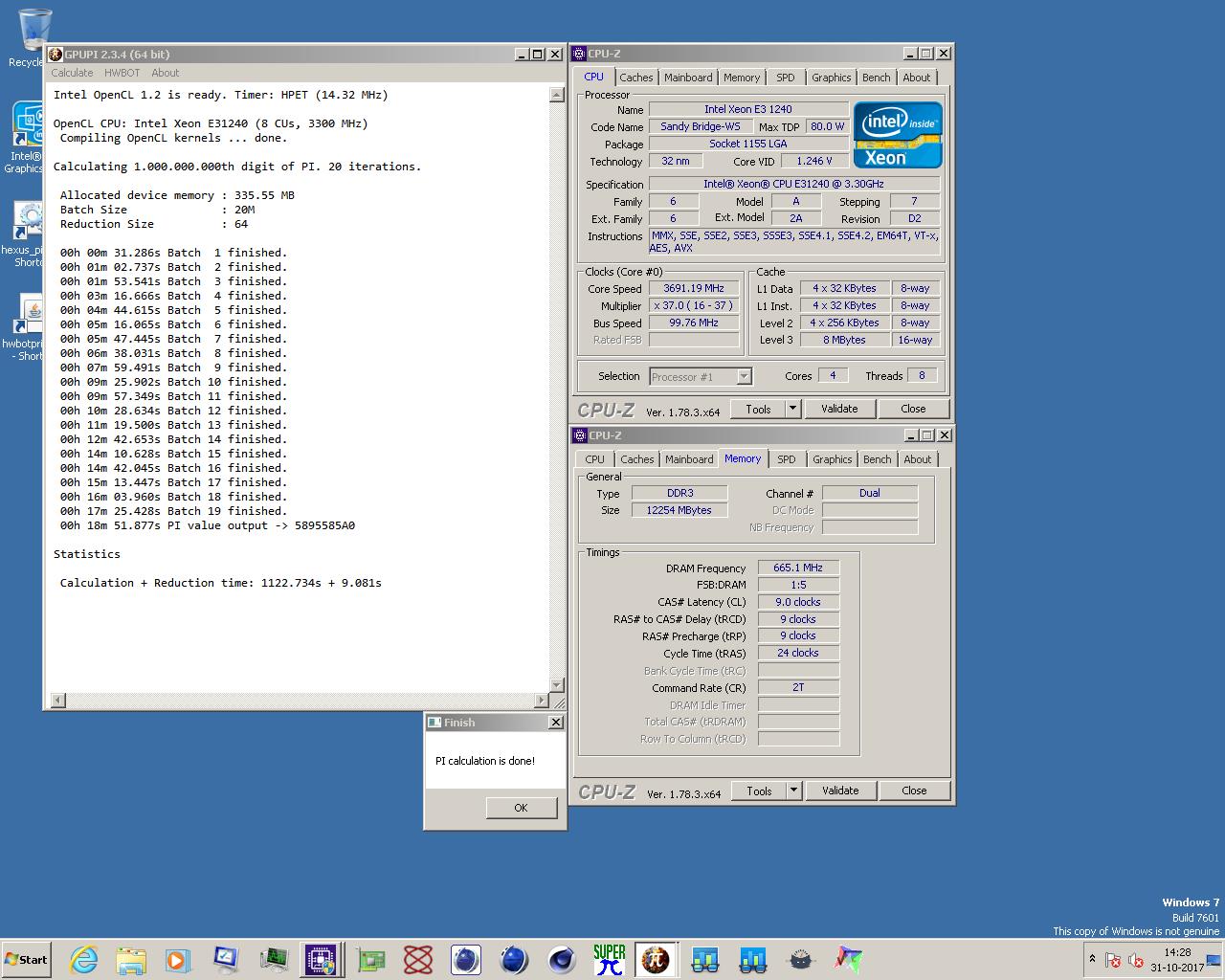
Task: Open the Super Pi taskbar icon
Action: pyautogui.click(x=609, y=959)
